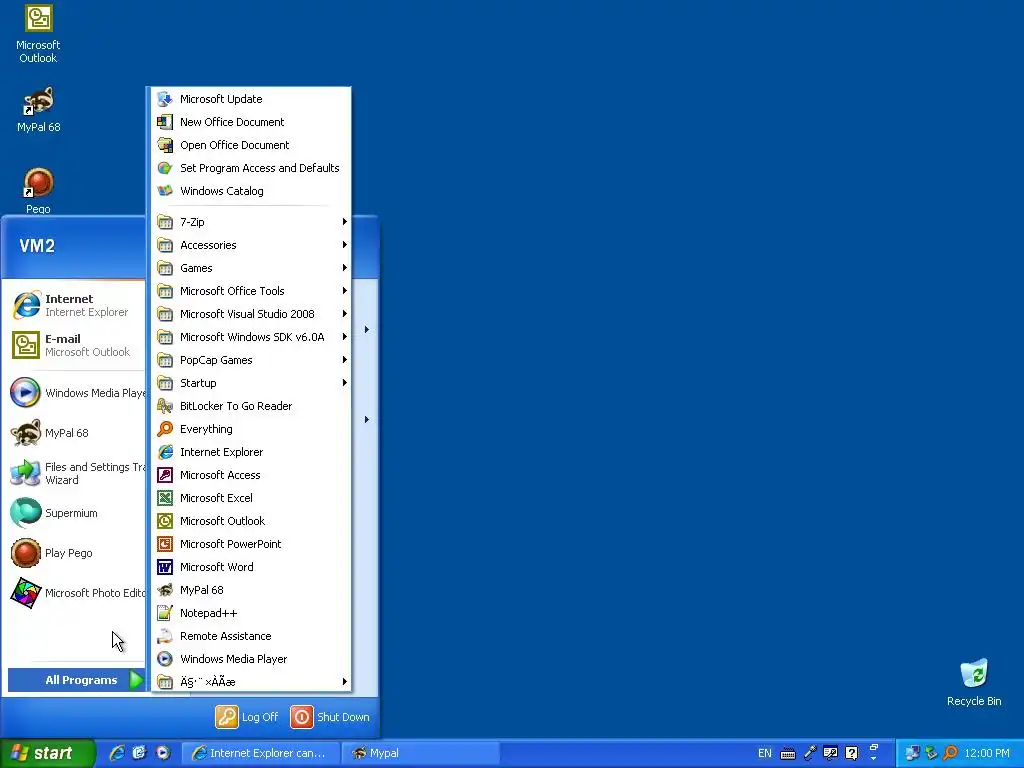Expand the Microsoft Visual Studio 2008 folder
The width and height of the screenshot is (1024, 768).
249,314
